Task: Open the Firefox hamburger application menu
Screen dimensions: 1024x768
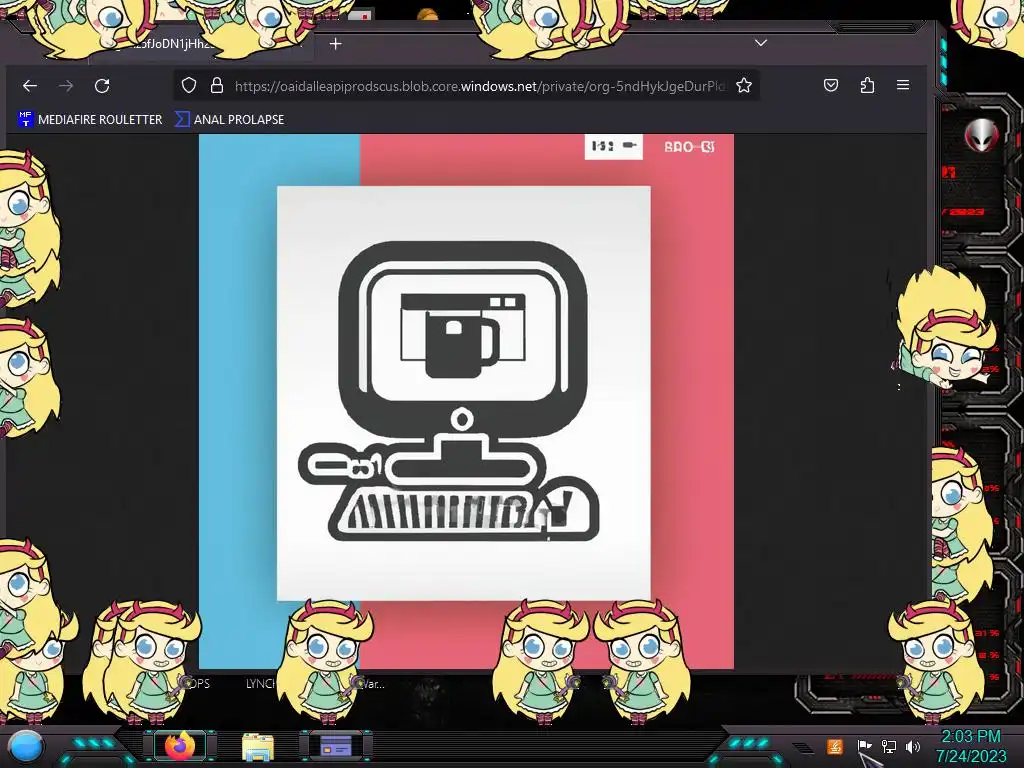Action: tap(903, 85)
